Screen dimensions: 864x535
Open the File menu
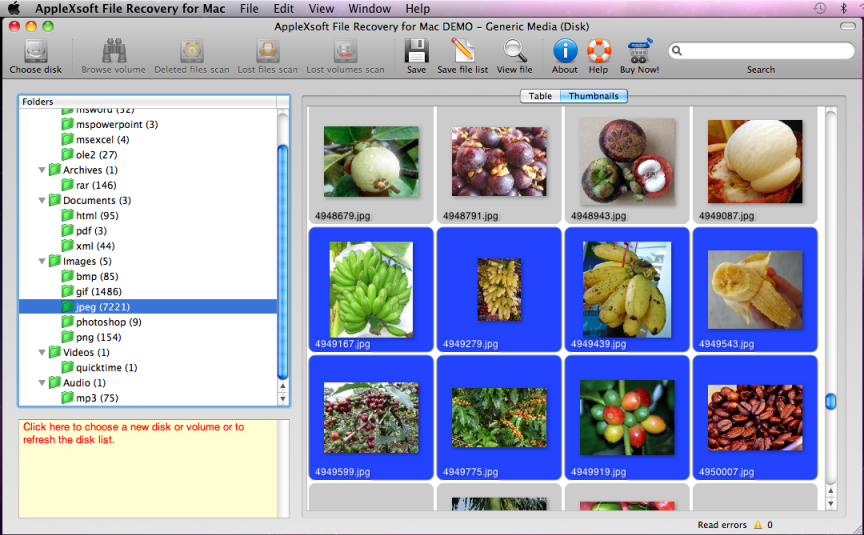coord(249,8)
